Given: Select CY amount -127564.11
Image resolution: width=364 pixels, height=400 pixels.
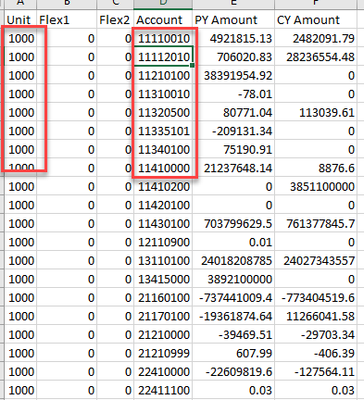Looking at the screenshot, I should tap(315, 372).
